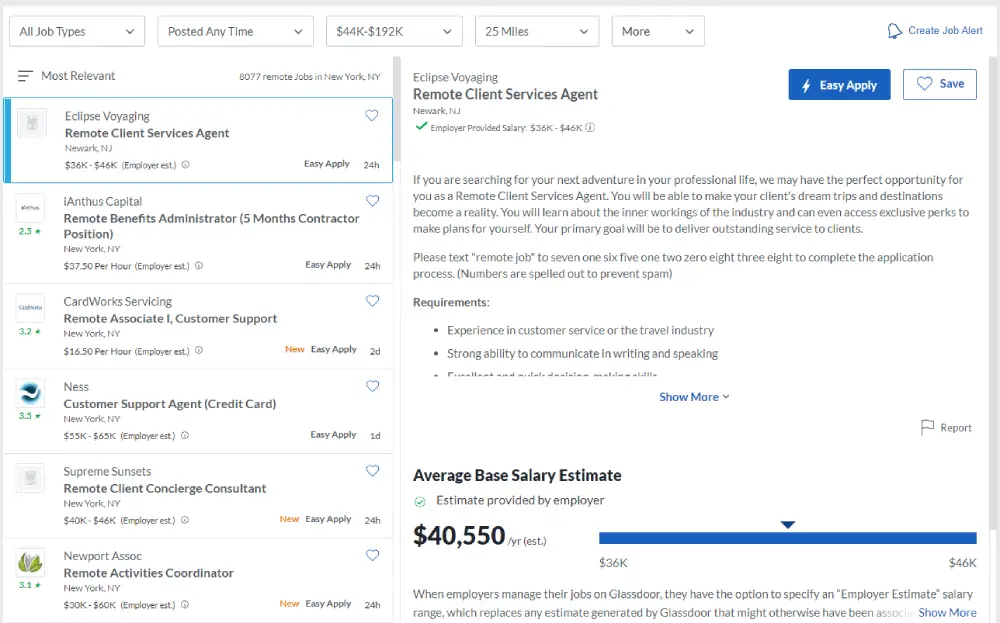
Task: Click the $40,550 salary estimate value
Action: [x=459, y=536]
